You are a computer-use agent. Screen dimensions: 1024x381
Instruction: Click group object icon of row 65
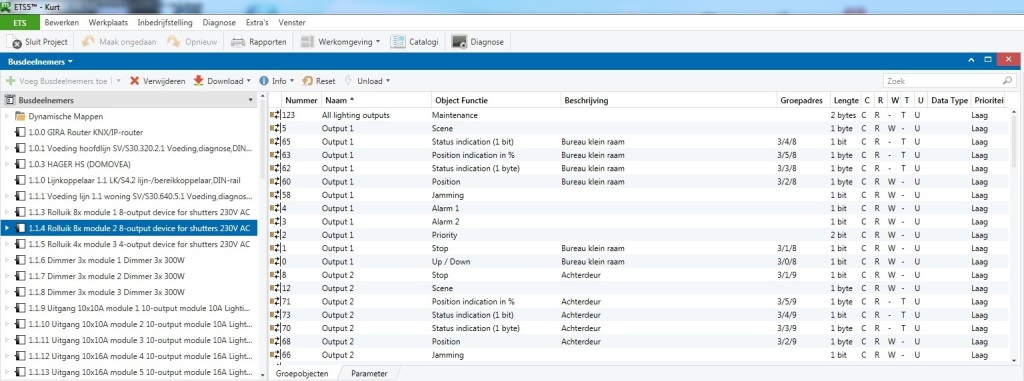(274, 142)
